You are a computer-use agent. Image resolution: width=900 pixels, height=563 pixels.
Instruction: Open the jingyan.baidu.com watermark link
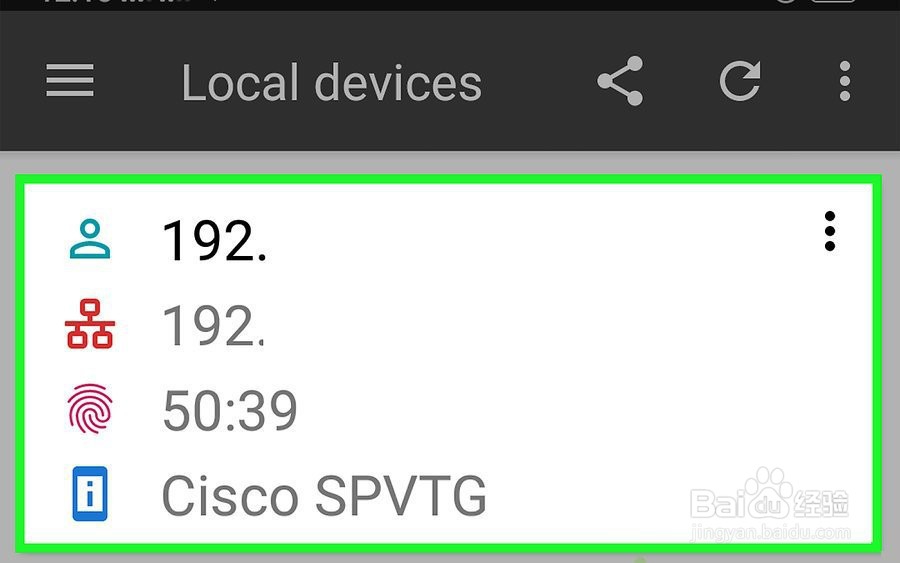(x=770, y=533)
